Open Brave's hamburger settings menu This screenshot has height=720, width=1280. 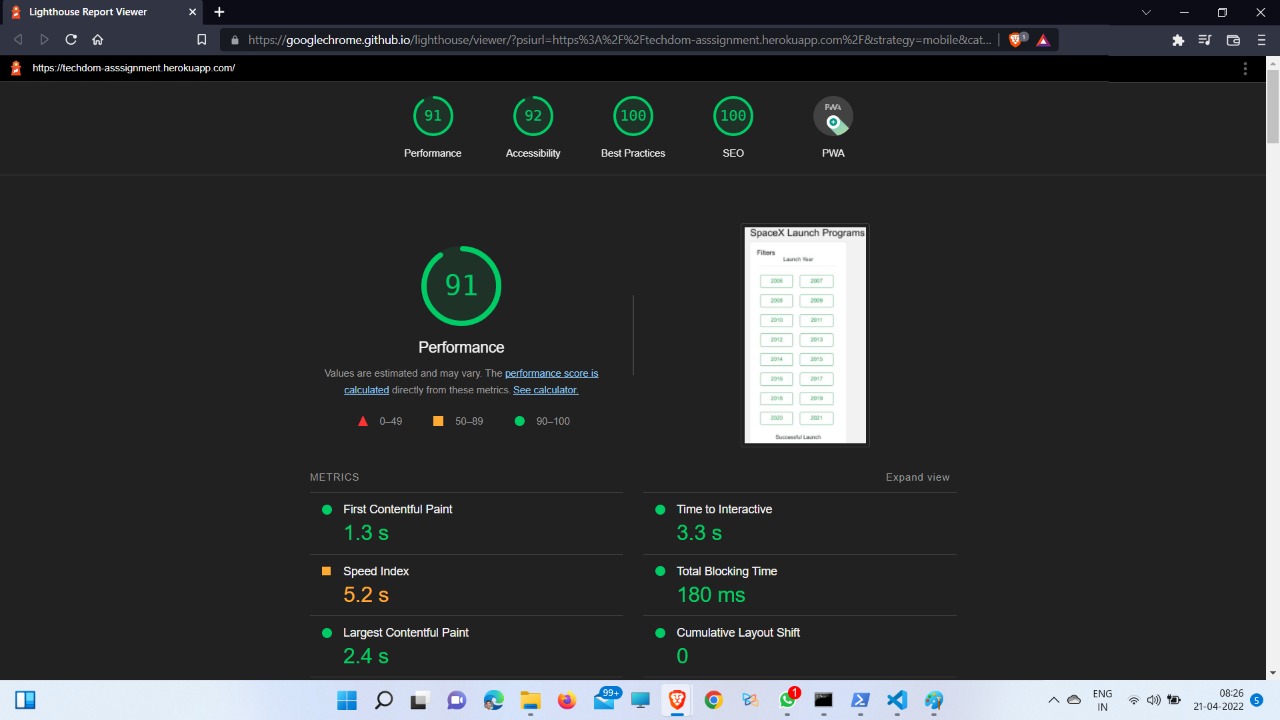coord(1261,40)
